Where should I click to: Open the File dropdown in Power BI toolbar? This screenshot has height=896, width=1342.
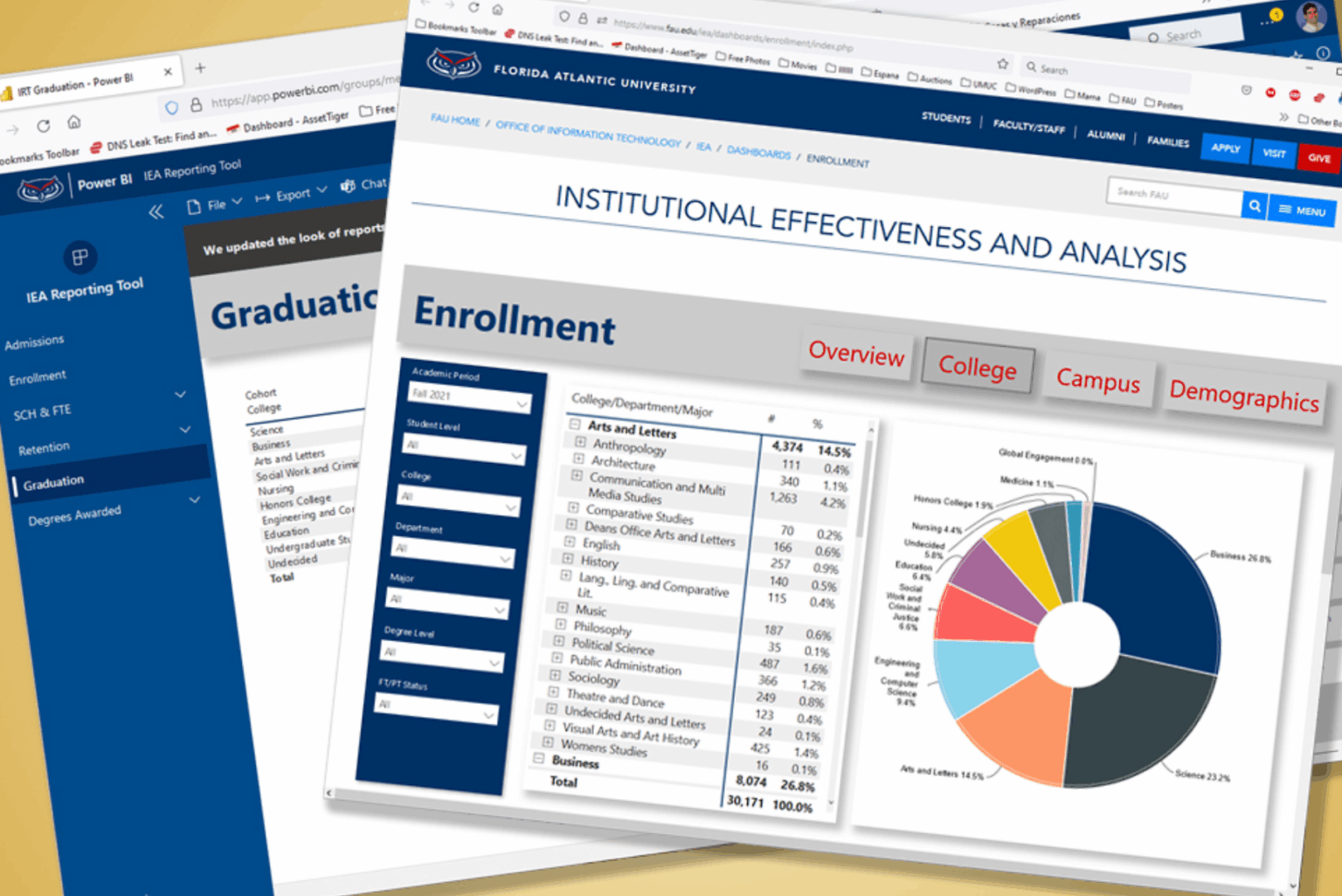point(215,204)
